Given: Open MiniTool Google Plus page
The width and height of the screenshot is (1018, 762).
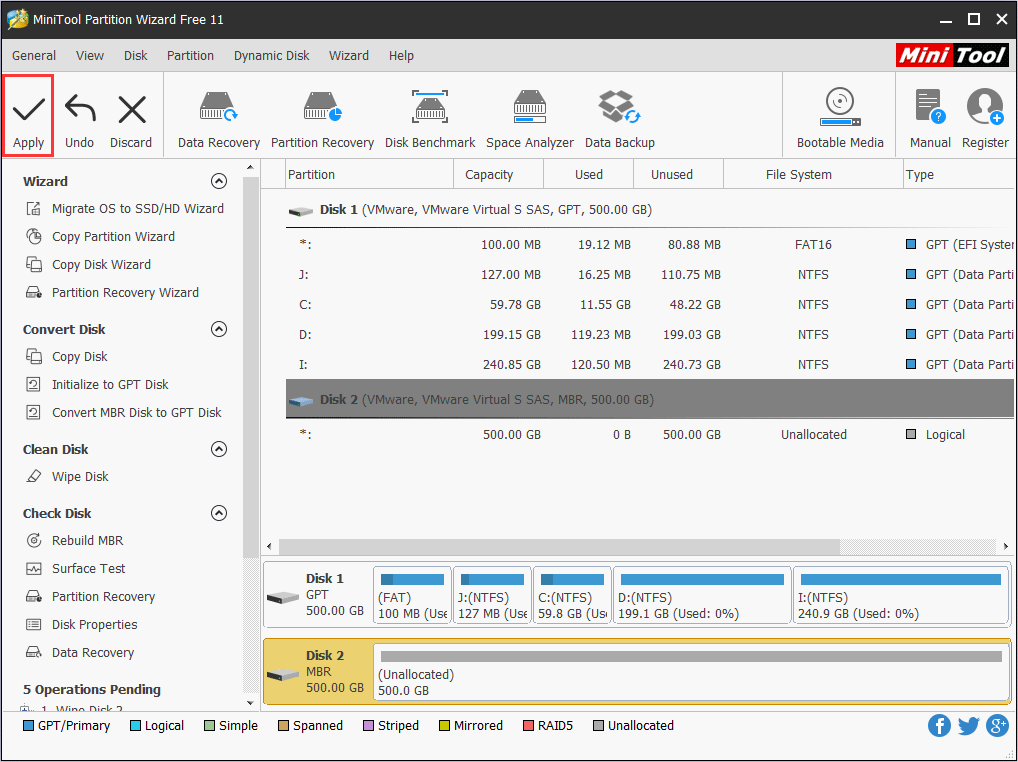Looking at the screenshot, I should point(997,726).
